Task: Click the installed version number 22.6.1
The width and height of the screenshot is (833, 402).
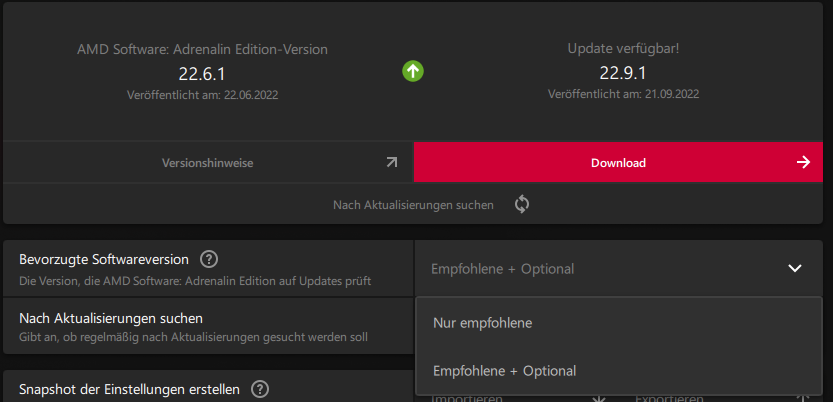Action: (x=202, y=74)
